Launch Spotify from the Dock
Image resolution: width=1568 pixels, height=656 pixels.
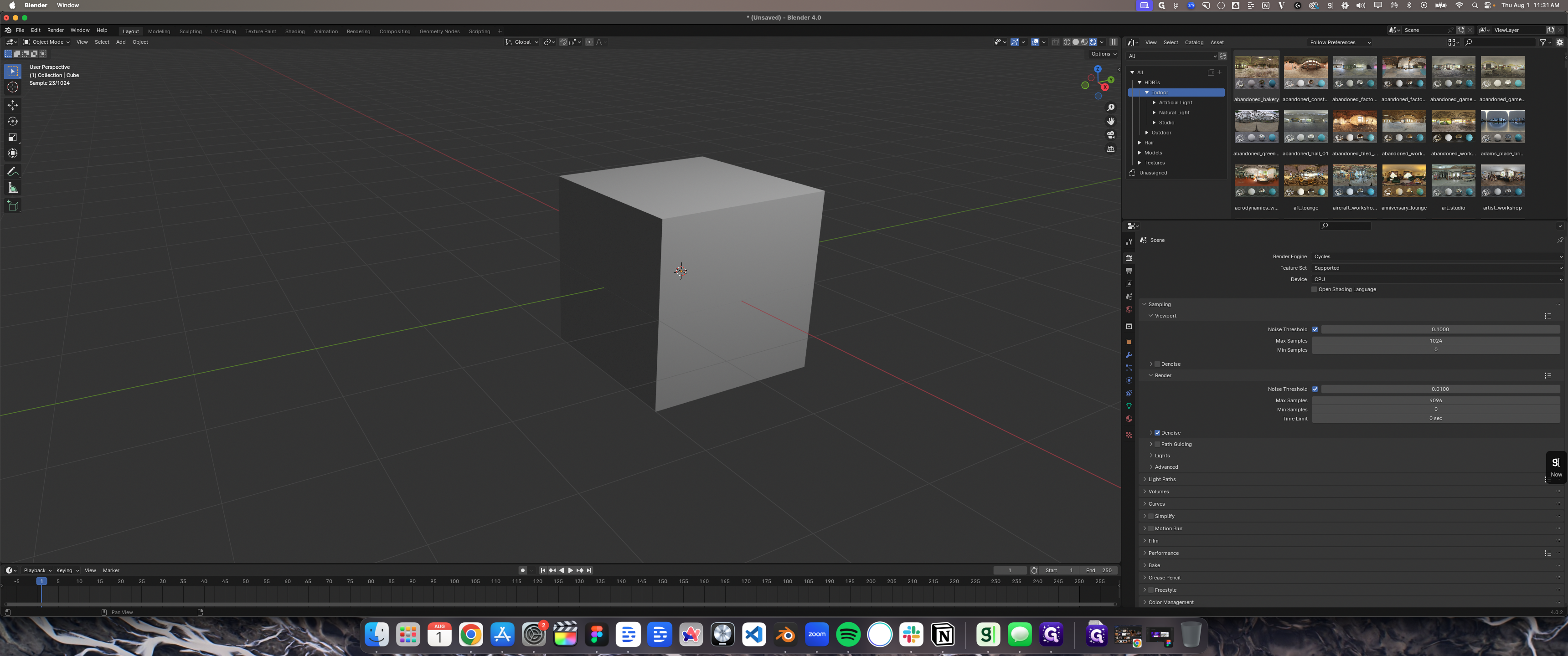(848, 635)
